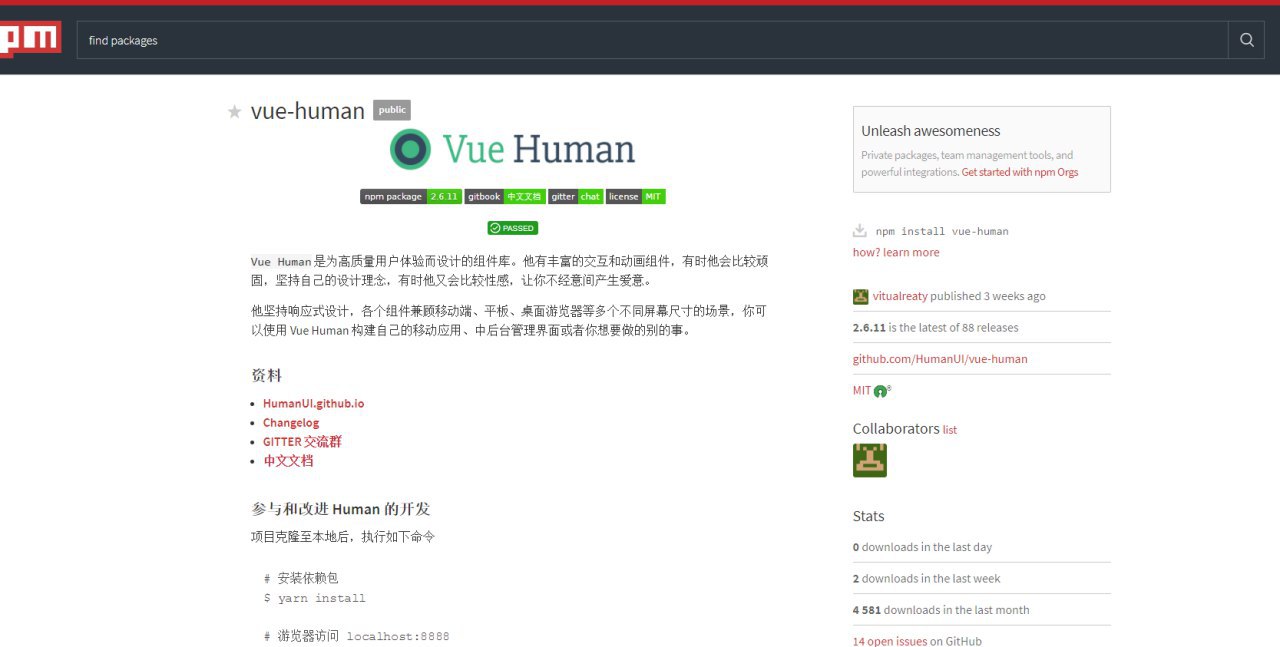Select the npm install vue-human command text
Image resolution: width=1280 pixels, height=647 pixels.
point(942,231)
